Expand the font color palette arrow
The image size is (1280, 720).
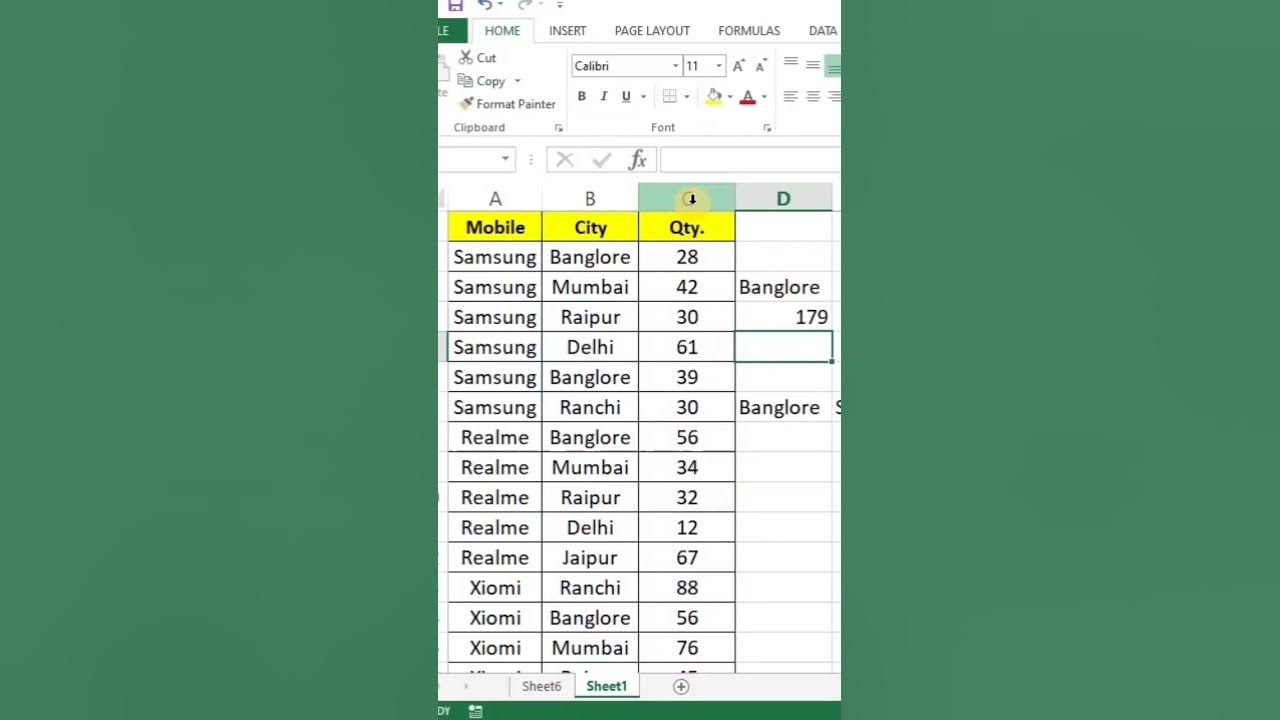[x=764, y=97]
